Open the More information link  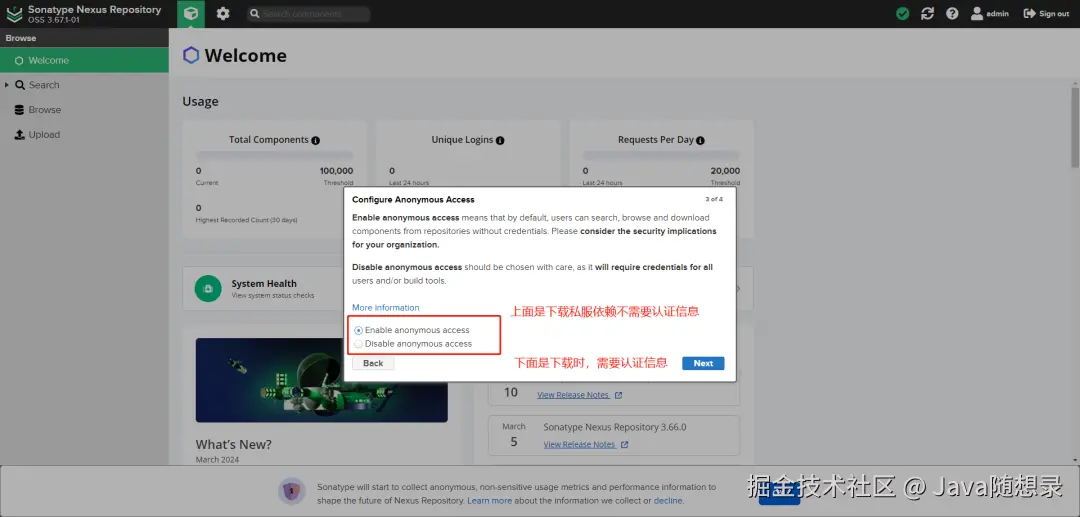(x=386, y=308)
